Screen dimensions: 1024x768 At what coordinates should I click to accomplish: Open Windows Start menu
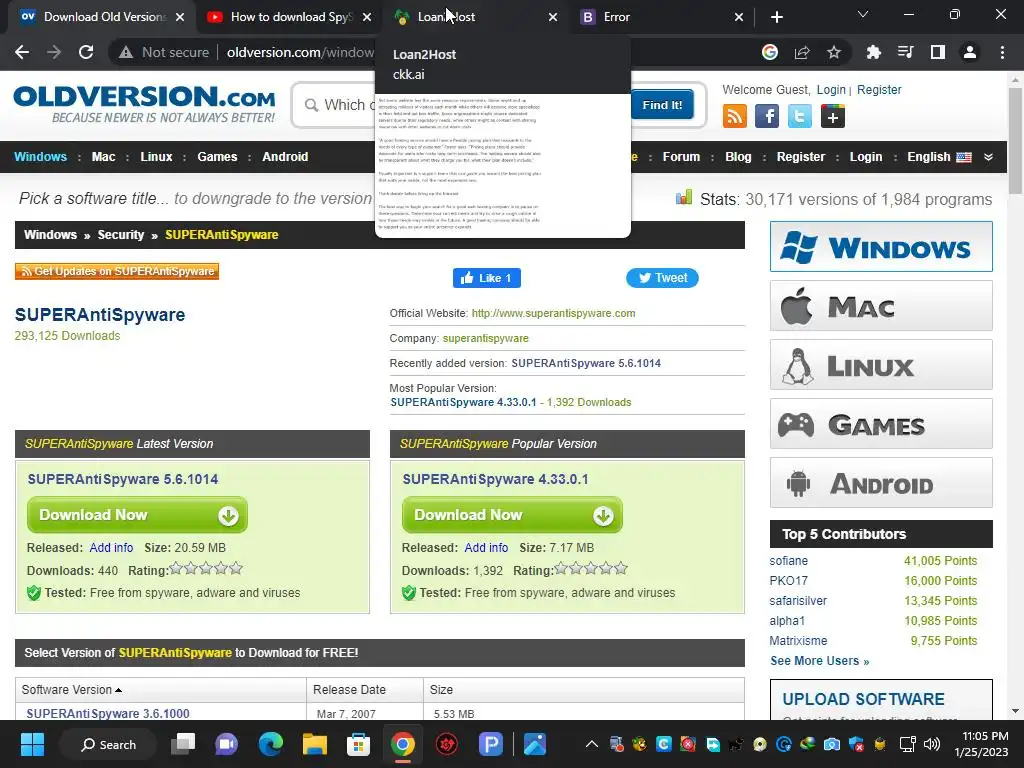pyautogui.click(x=32, y=744)
